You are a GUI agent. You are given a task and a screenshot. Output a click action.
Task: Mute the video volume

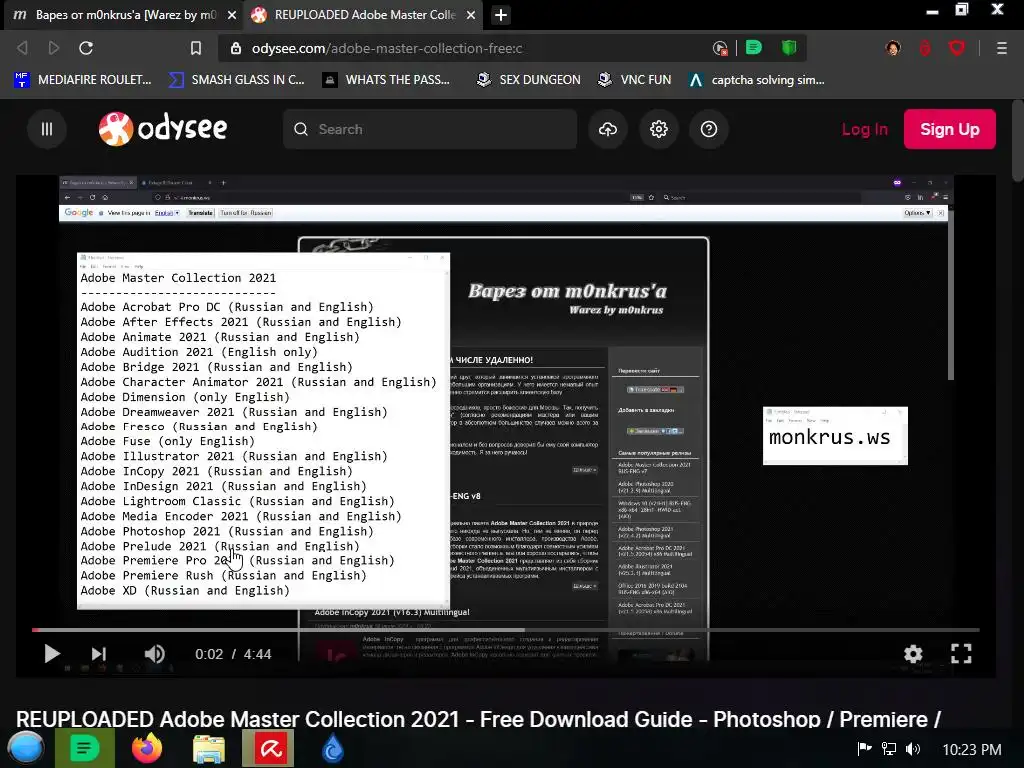pos(155,654)
